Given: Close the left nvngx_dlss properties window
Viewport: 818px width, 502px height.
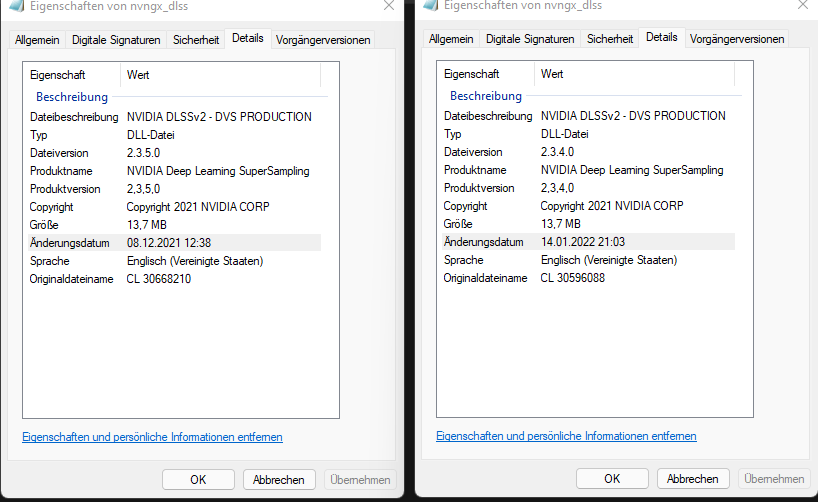Looking at the screenshot, I should coord(389,6).
